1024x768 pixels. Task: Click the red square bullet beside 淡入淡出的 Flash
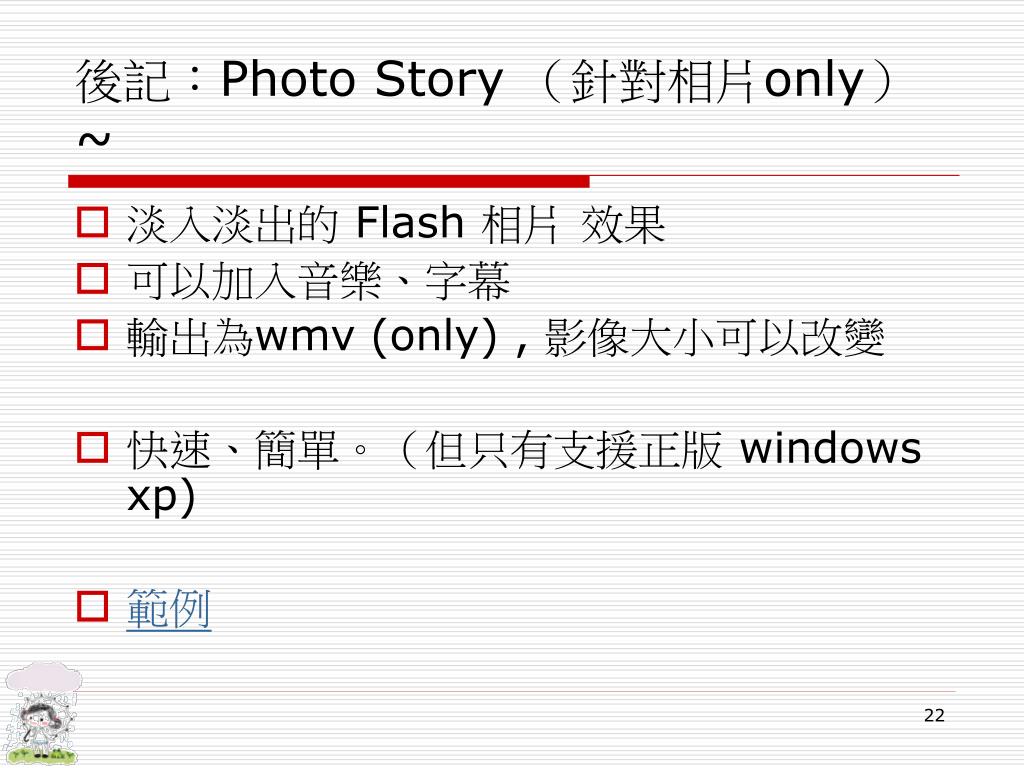[92, 222]
